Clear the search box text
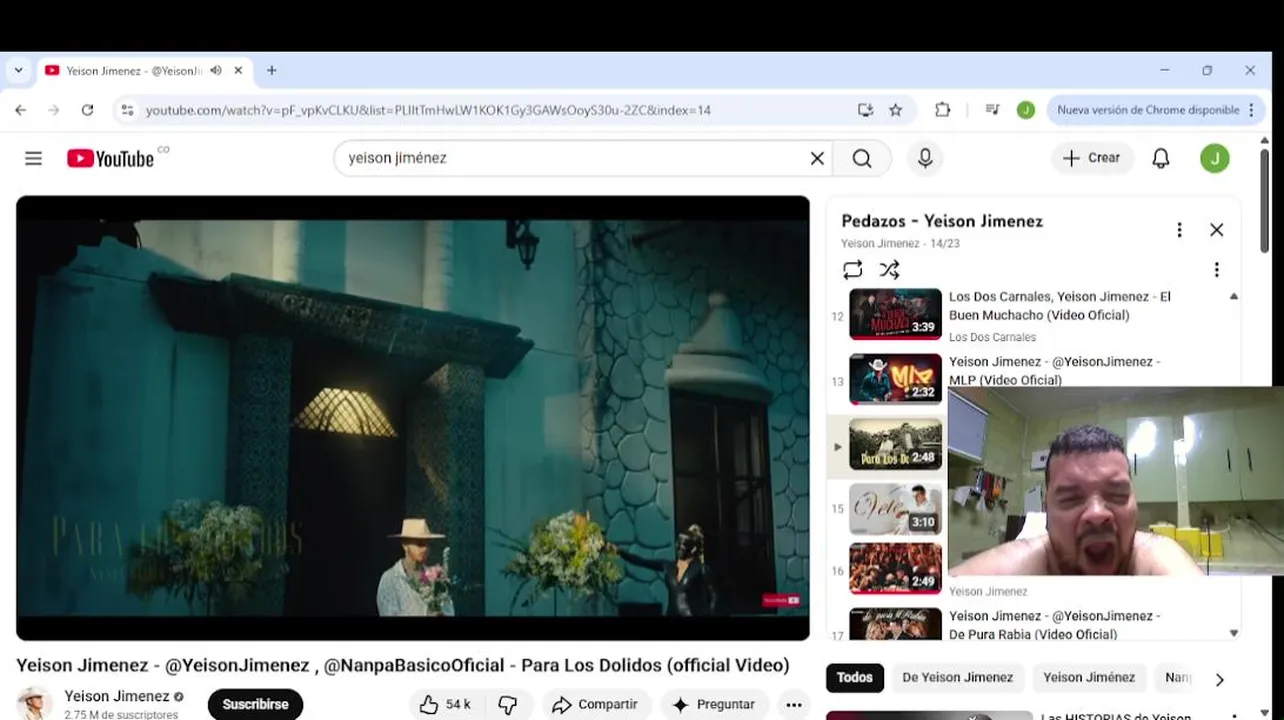 (x=817, y=158)
